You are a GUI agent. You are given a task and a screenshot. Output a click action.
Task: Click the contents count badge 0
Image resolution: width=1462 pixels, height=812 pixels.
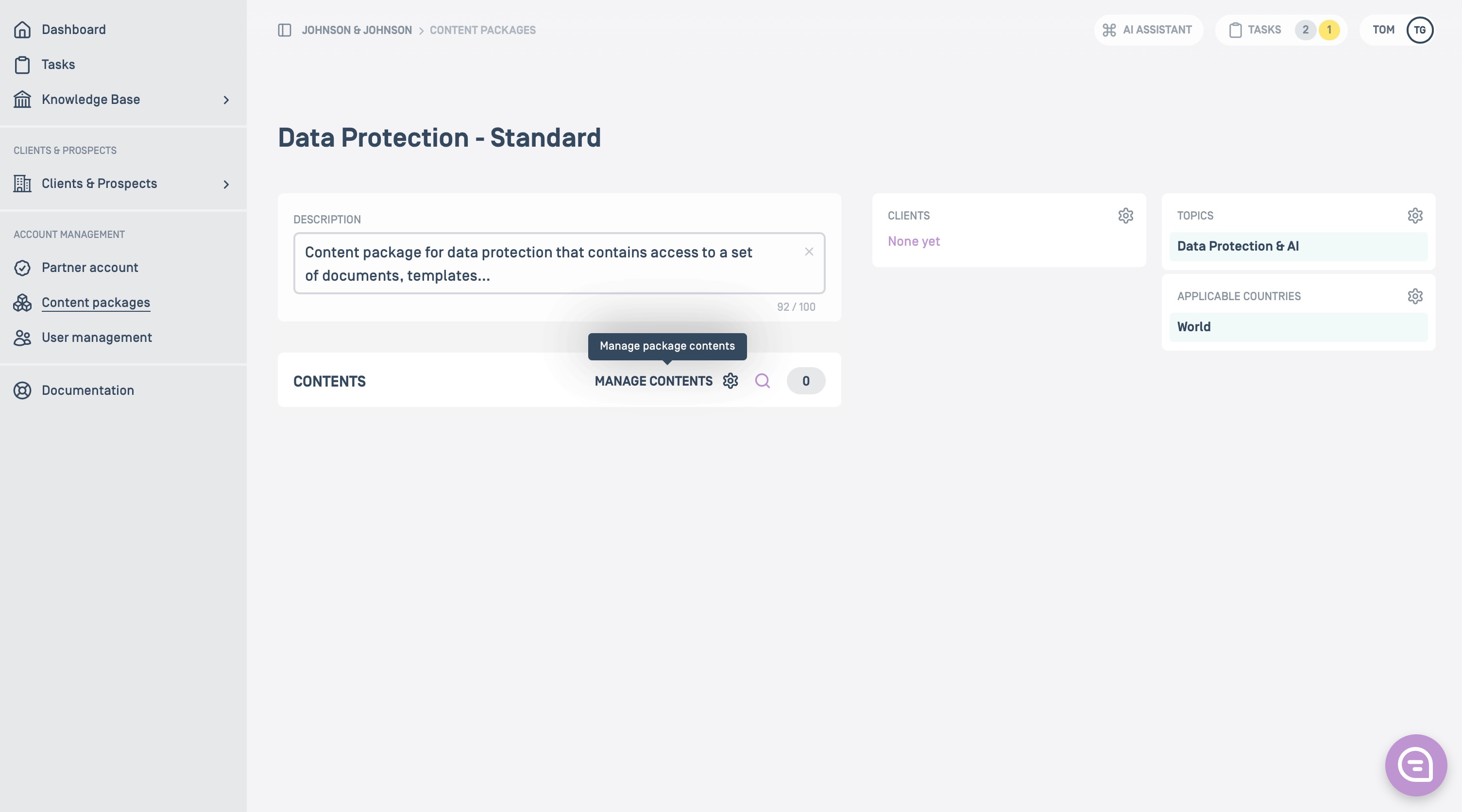point(805,381)
